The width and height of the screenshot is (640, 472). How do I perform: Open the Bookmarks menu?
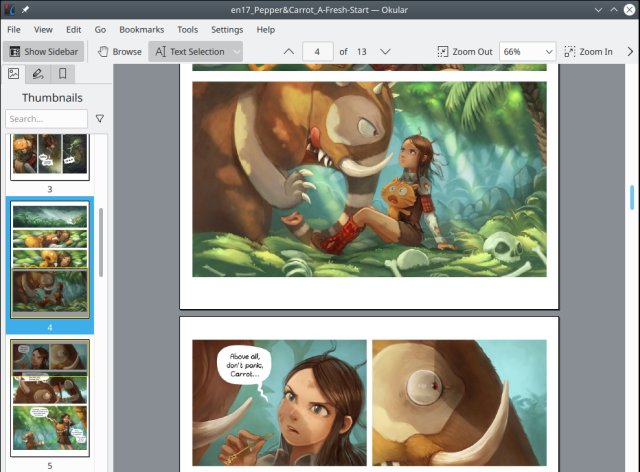(x=142, y=29)
